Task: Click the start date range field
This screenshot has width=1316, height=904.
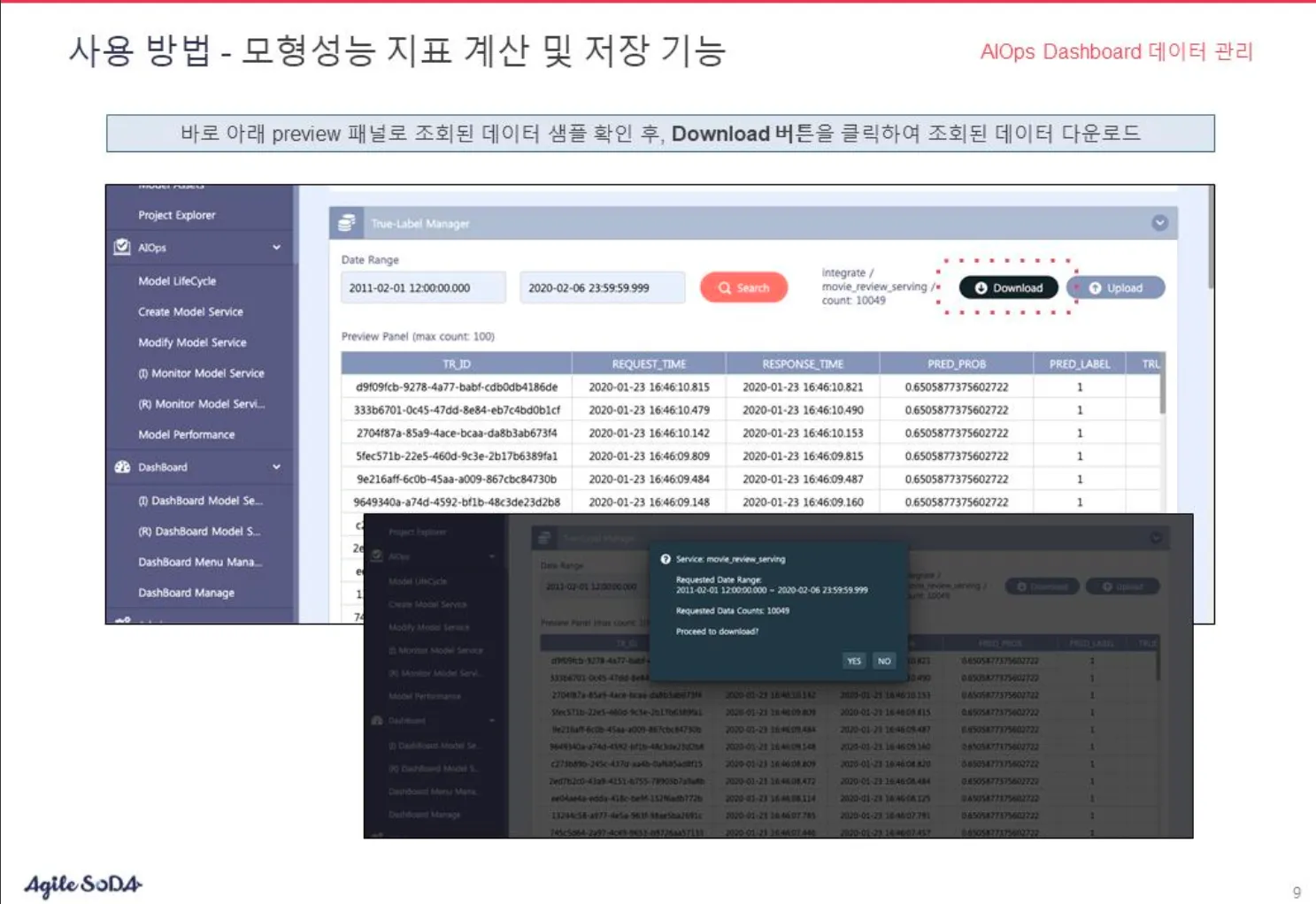Action: (x=423, y=288)
